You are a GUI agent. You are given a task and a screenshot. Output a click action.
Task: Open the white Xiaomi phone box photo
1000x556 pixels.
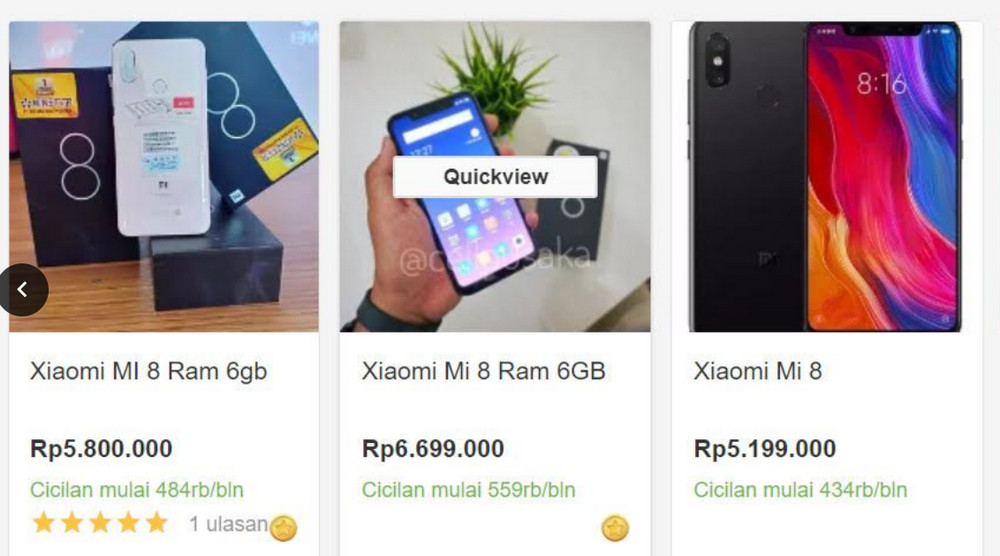(164, 177)
